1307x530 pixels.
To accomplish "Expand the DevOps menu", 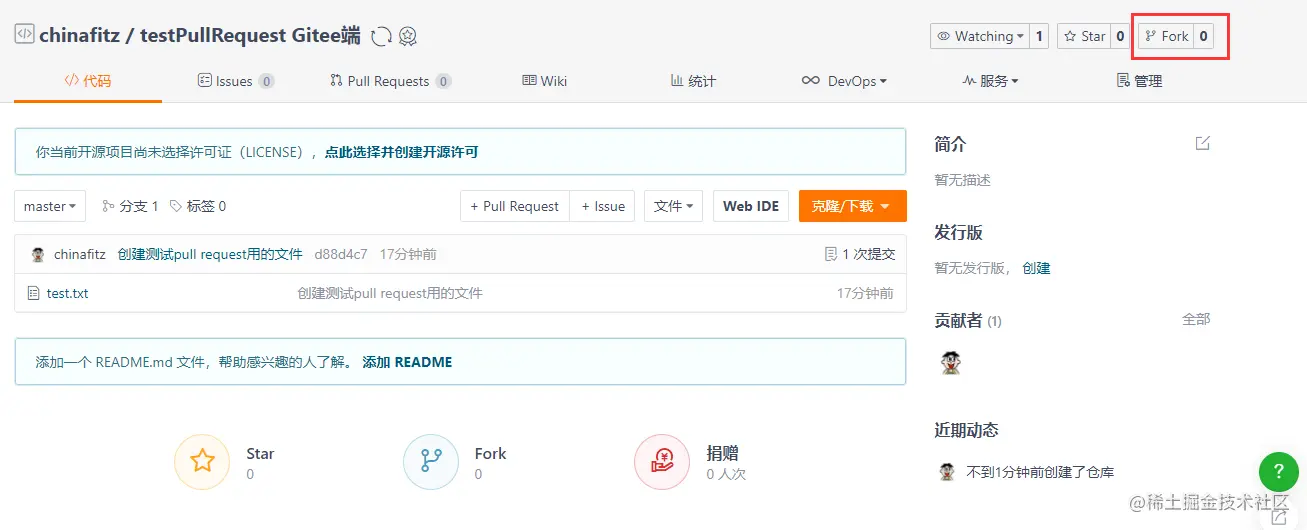I will pos(844,81).
